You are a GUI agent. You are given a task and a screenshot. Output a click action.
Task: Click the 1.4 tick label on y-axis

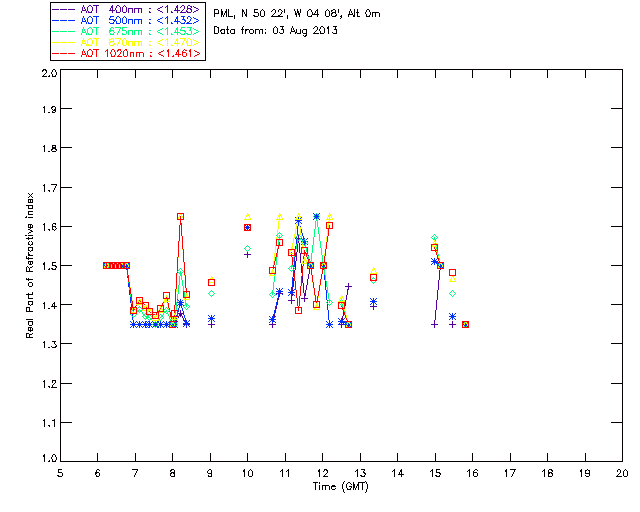tap(49, 305)
